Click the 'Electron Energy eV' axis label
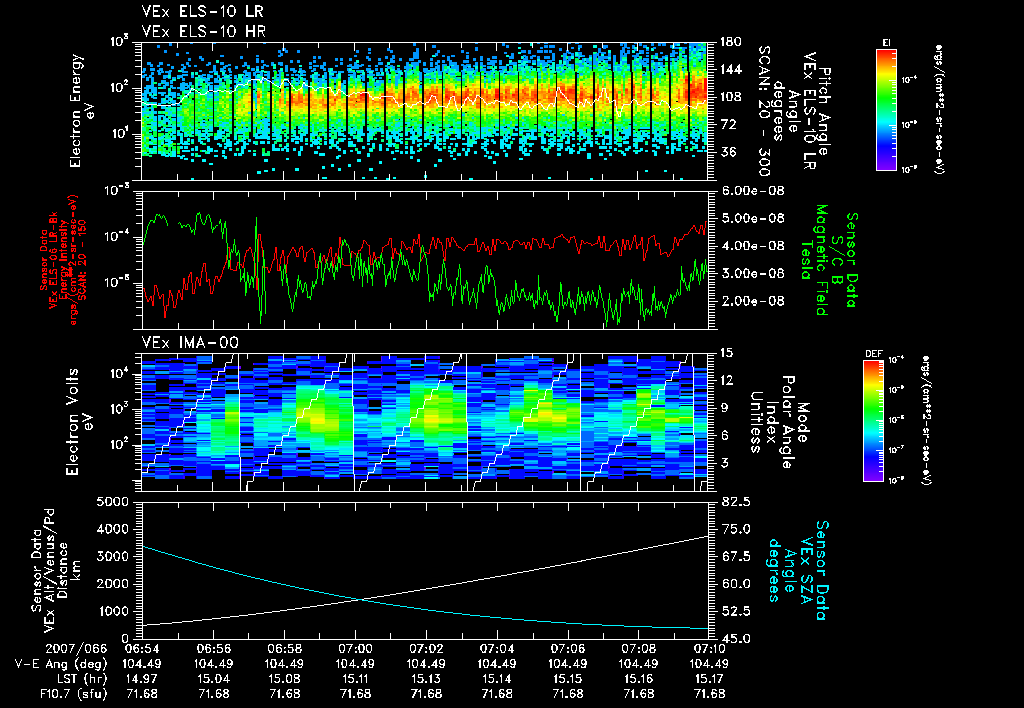The height and width of the screenshot is (708, 1024). click(x=82, y=111)
